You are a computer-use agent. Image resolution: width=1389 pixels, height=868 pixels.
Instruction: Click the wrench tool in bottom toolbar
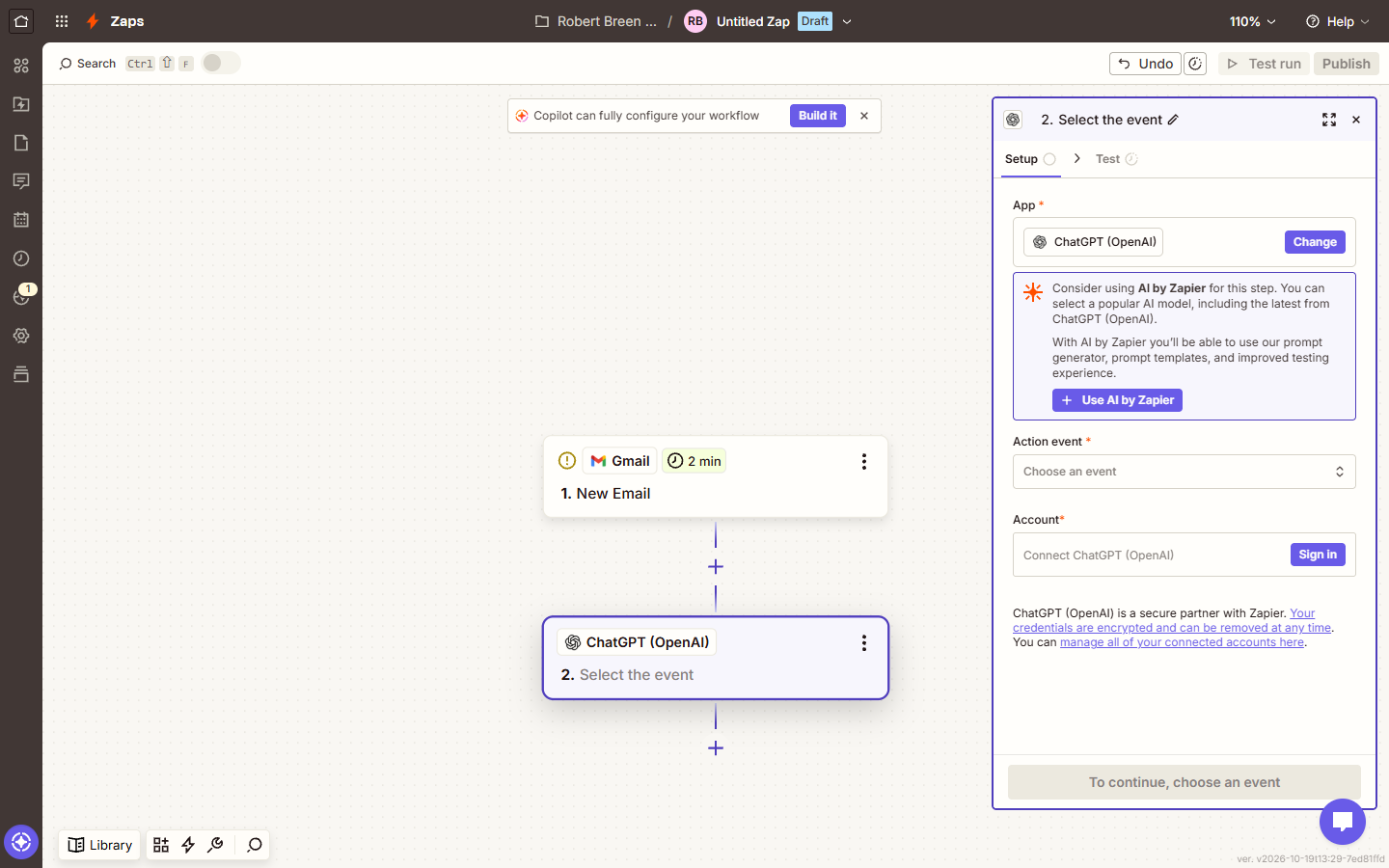tap(215, 845)
